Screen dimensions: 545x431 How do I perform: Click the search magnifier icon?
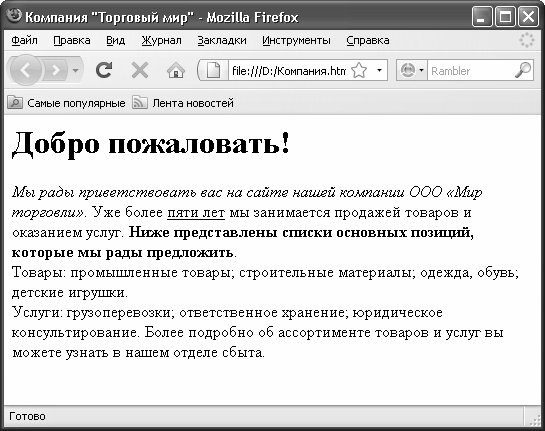(523, 70)
